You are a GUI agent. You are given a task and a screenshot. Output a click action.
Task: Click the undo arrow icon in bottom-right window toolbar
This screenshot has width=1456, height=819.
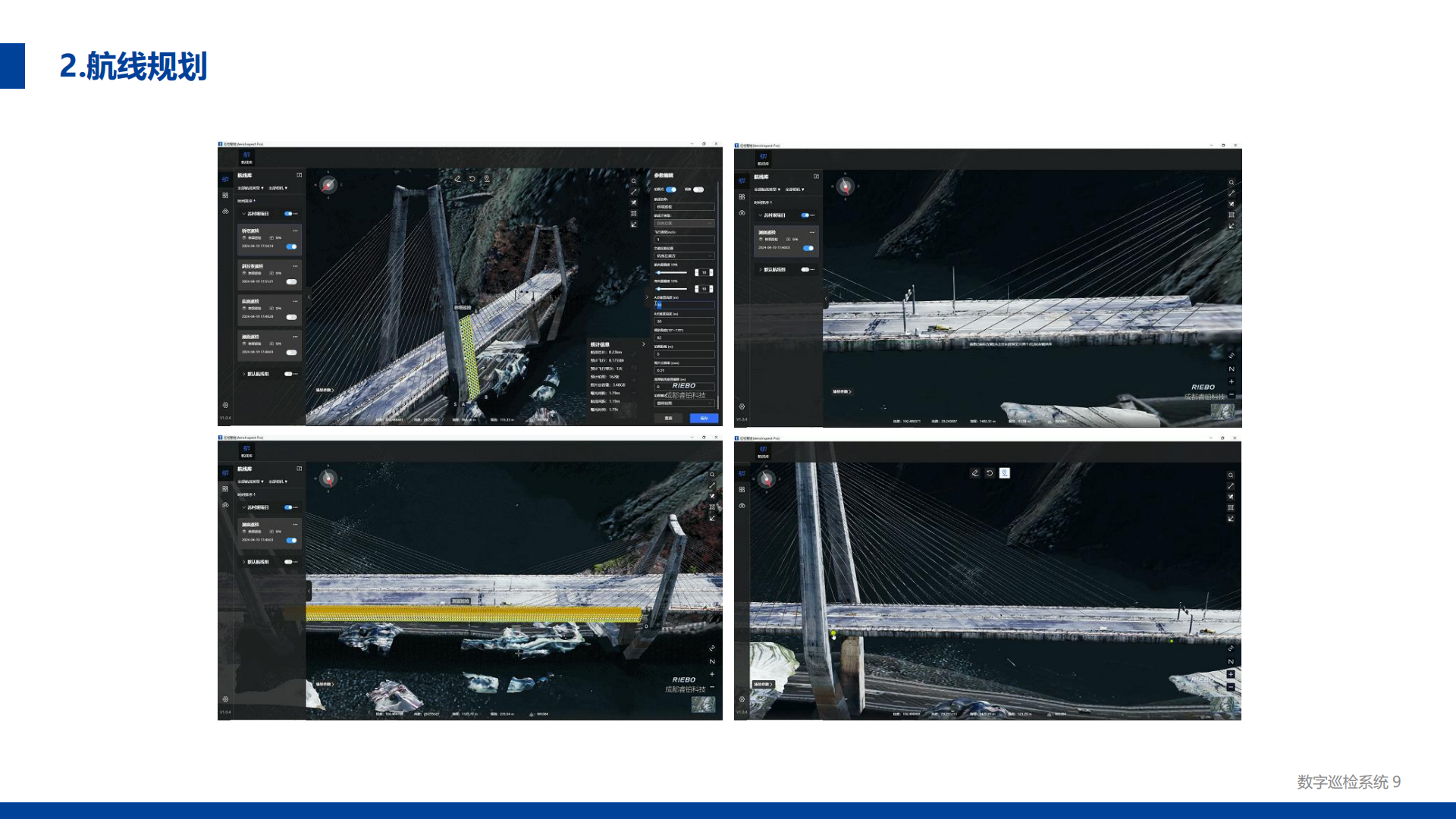pos(990,473)
